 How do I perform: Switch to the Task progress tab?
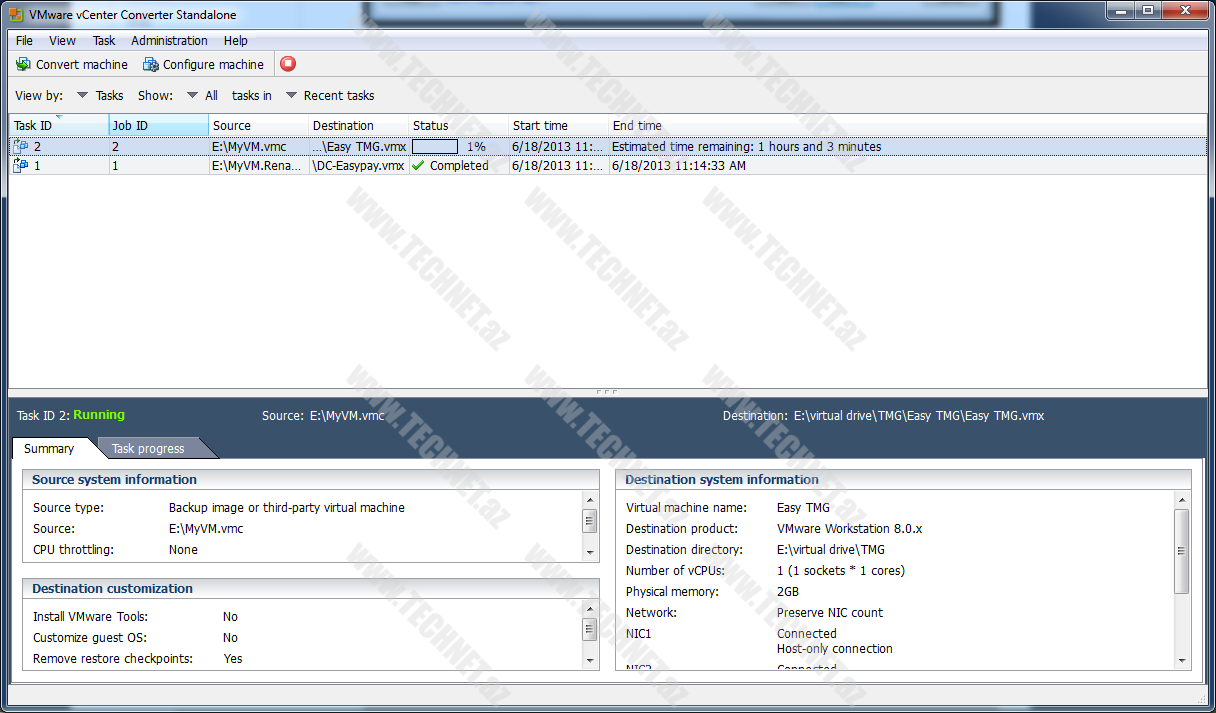tap(148, 449)
